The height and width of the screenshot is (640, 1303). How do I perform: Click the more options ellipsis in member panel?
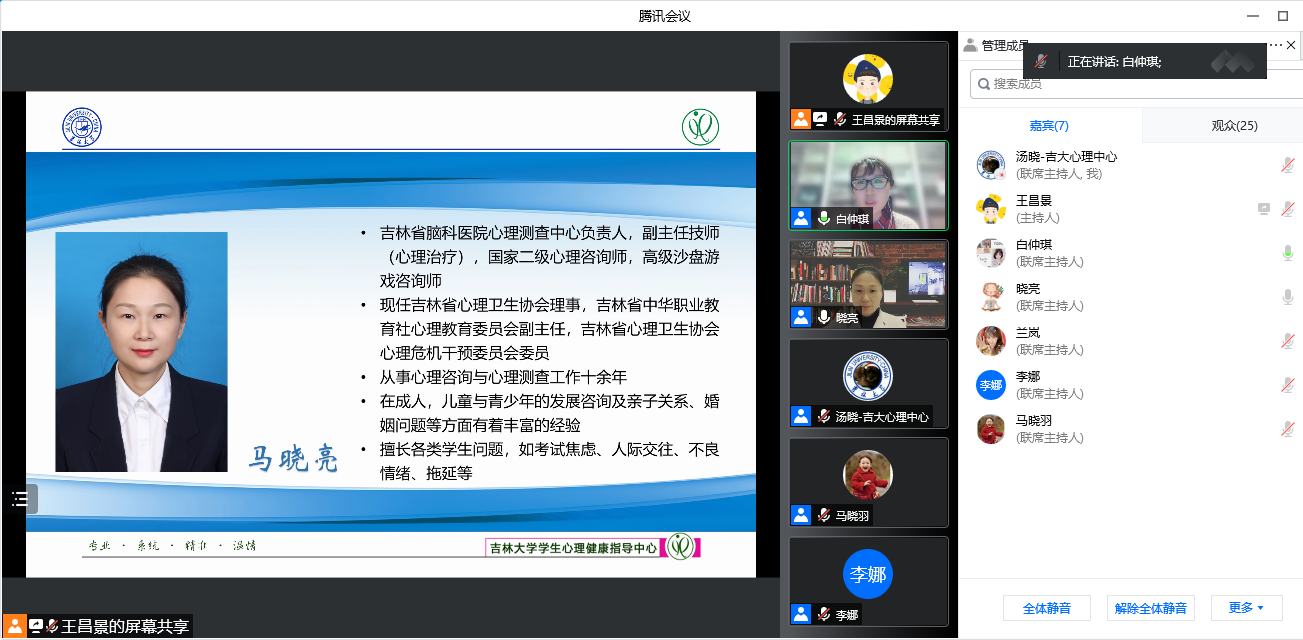(1275, 45)
